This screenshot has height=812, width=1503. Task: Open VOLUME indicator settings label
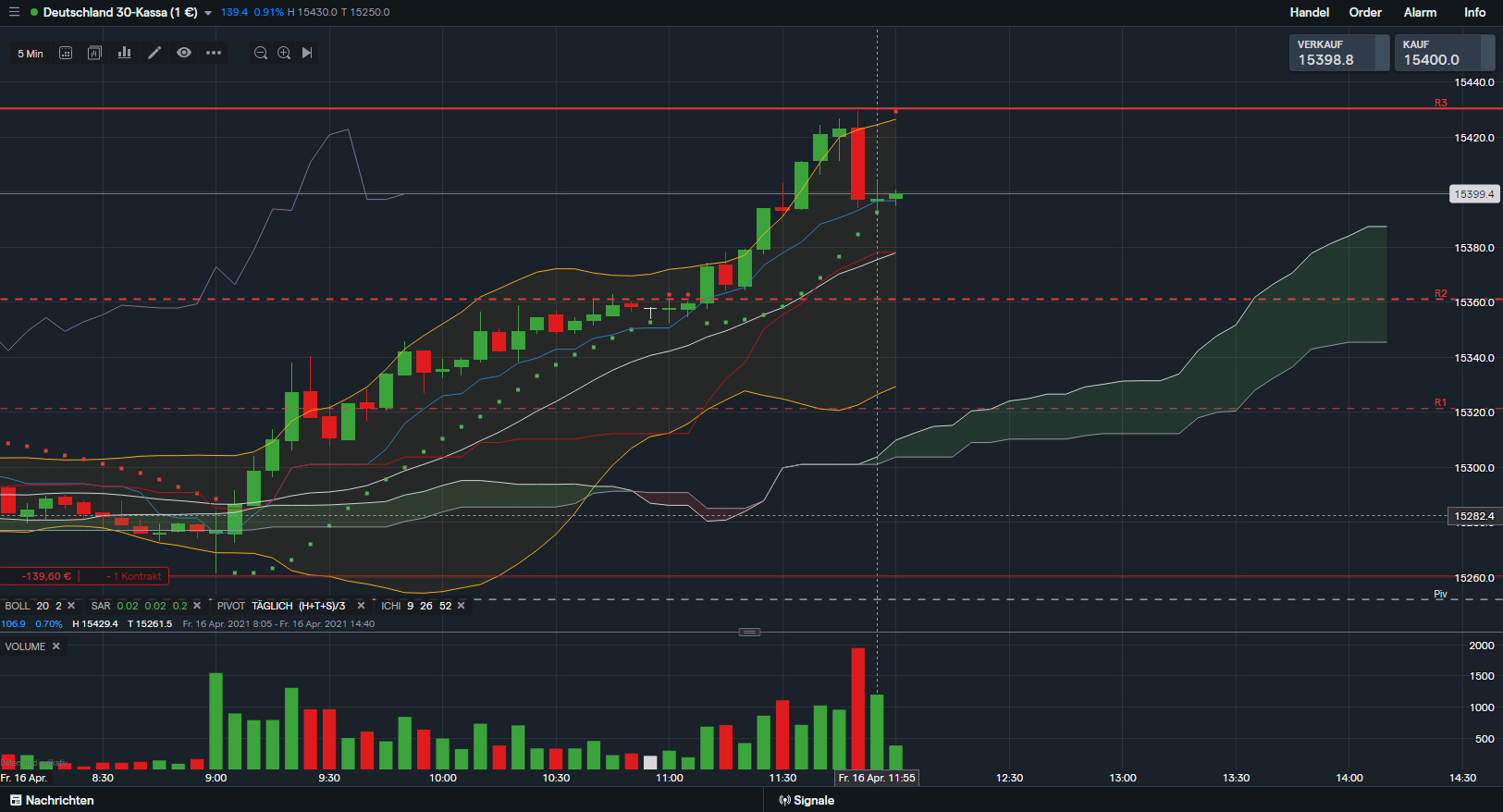click(25, 646)
